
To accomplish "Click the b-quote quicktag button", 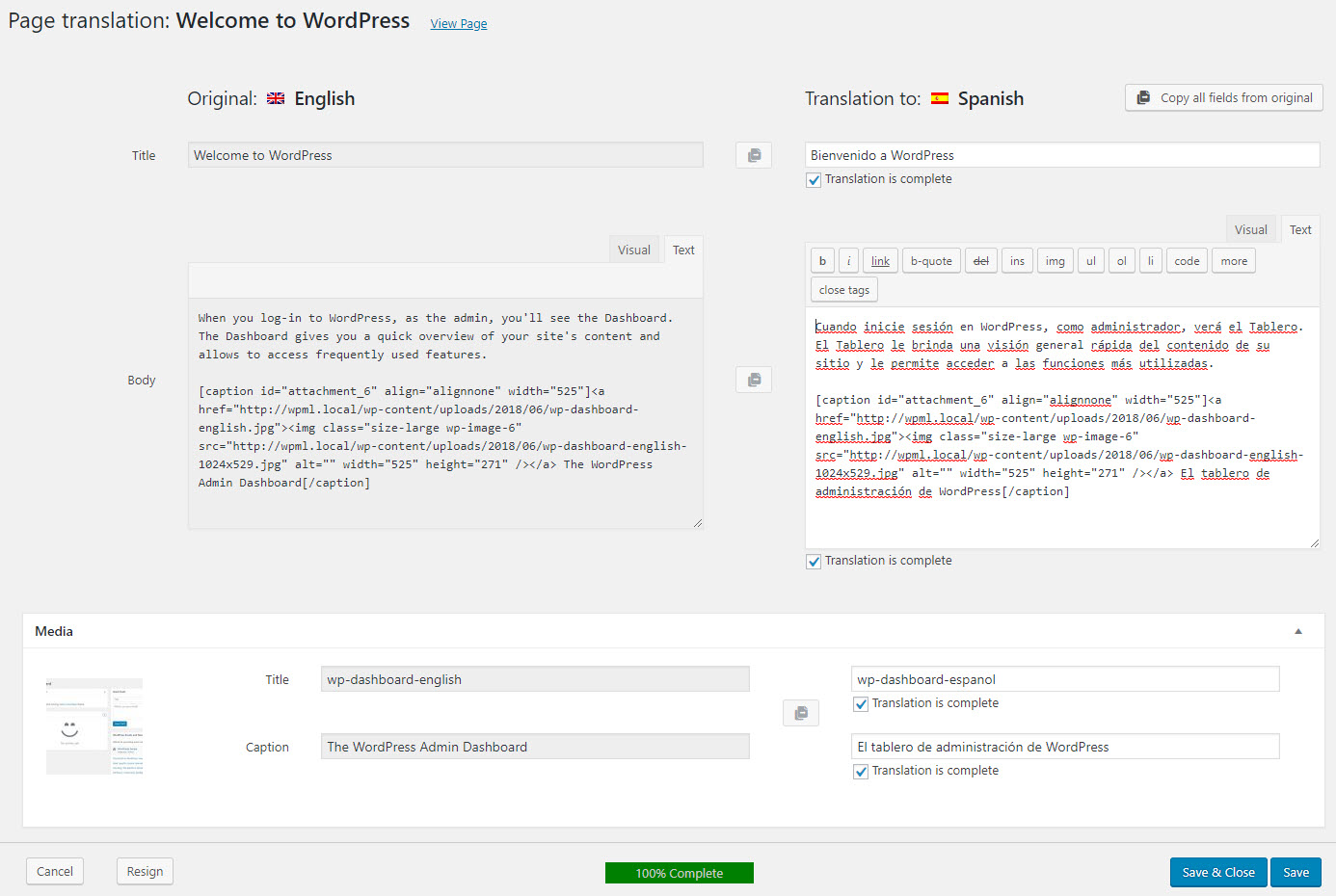I will coord(930,261).
